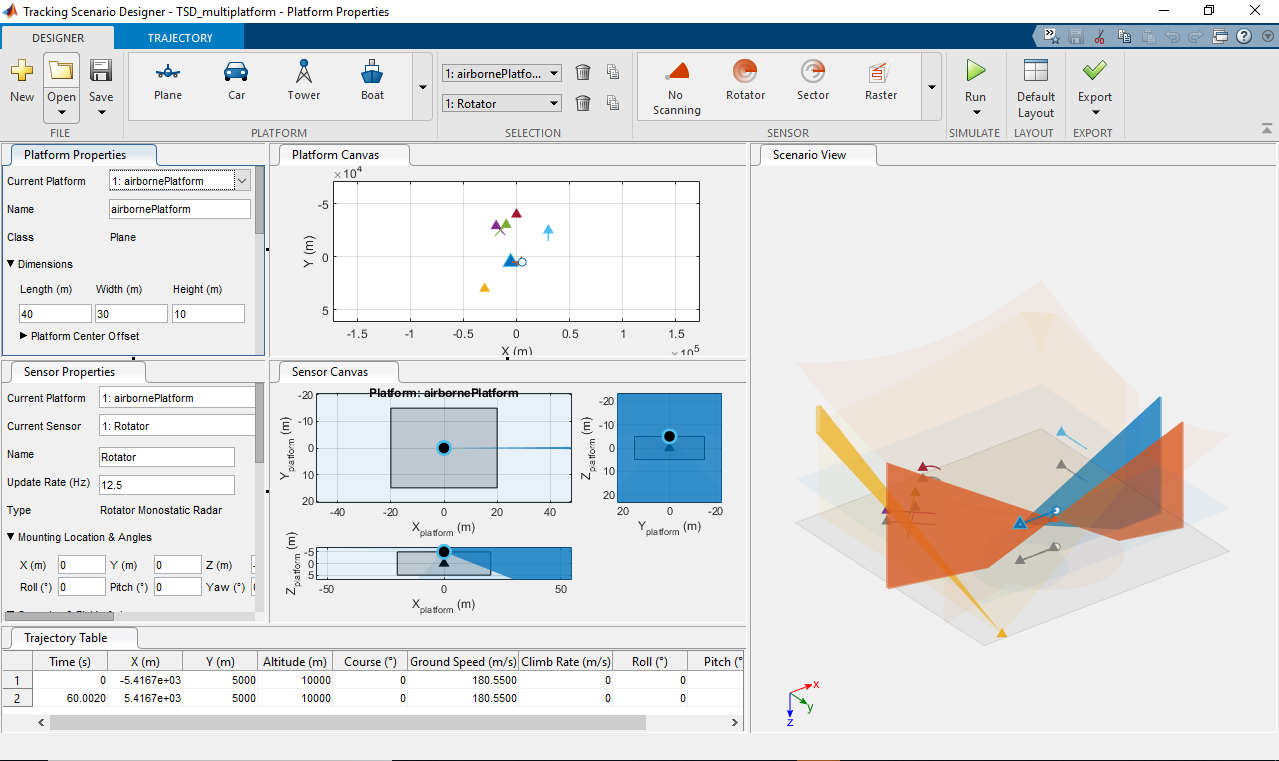1279x761 pixels.
Task: Select the Rotator sensor type
Action: coord(745,80)
